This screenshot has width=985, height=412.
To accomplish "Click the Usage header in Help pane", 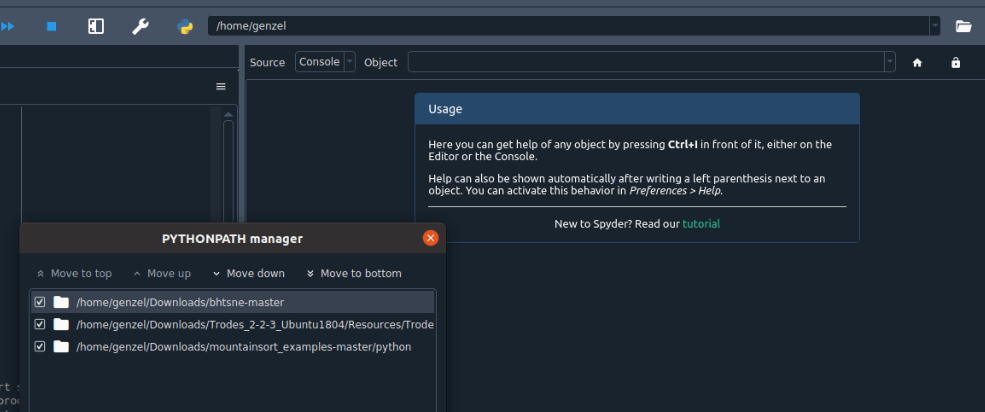I will tap(637, 109).
